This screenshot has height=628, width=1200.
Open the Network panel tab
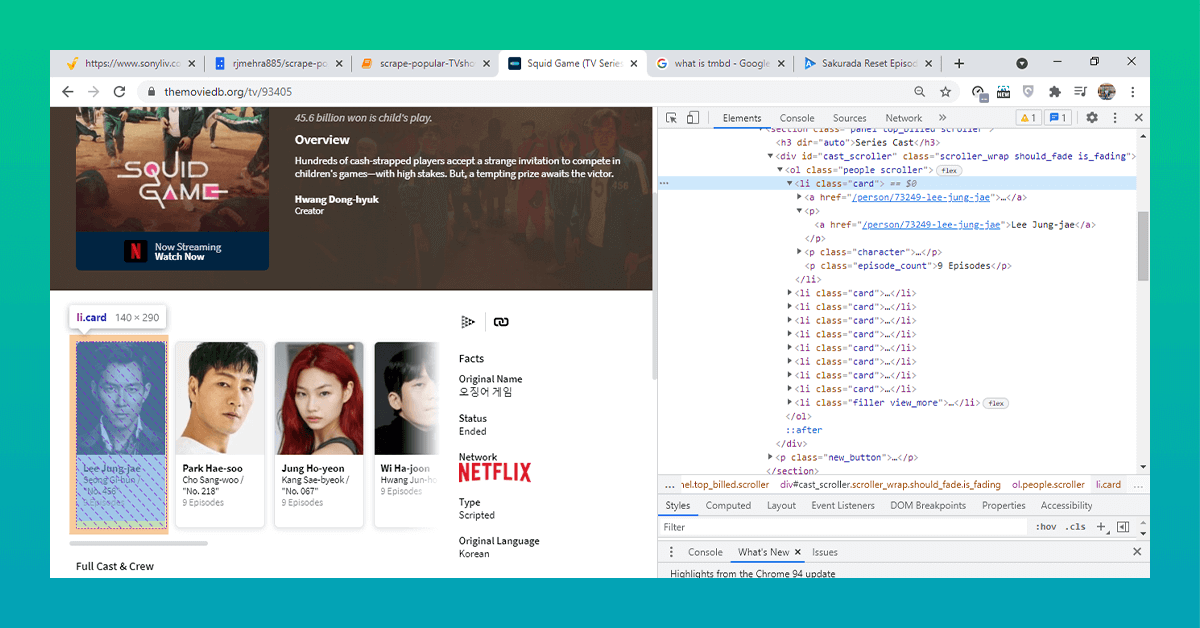(x=903, y=118)
